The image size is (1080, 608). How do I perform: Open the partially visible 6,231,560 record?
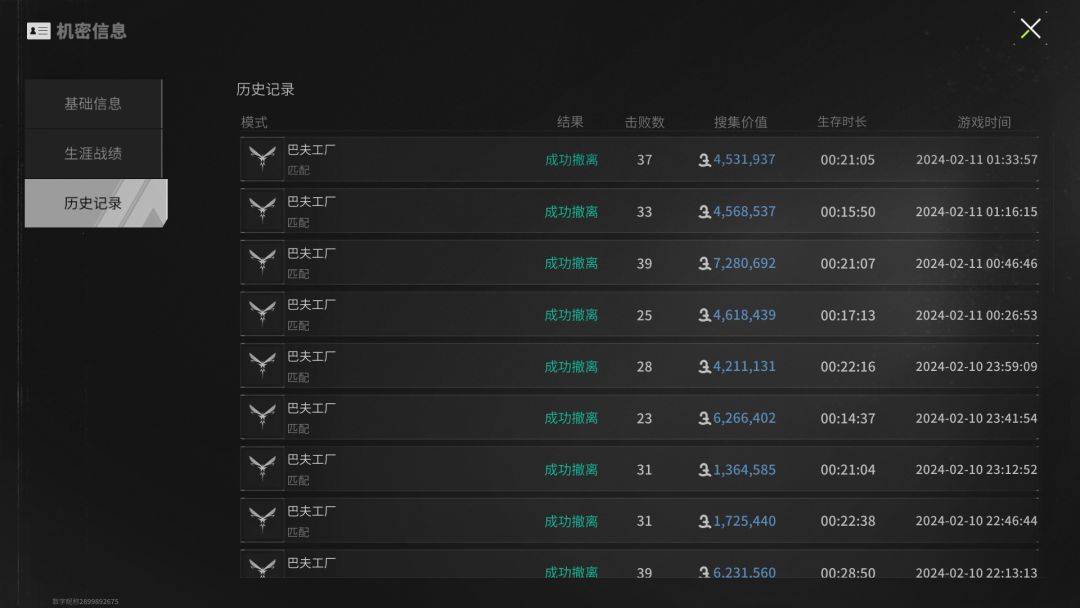pos(639,564)
